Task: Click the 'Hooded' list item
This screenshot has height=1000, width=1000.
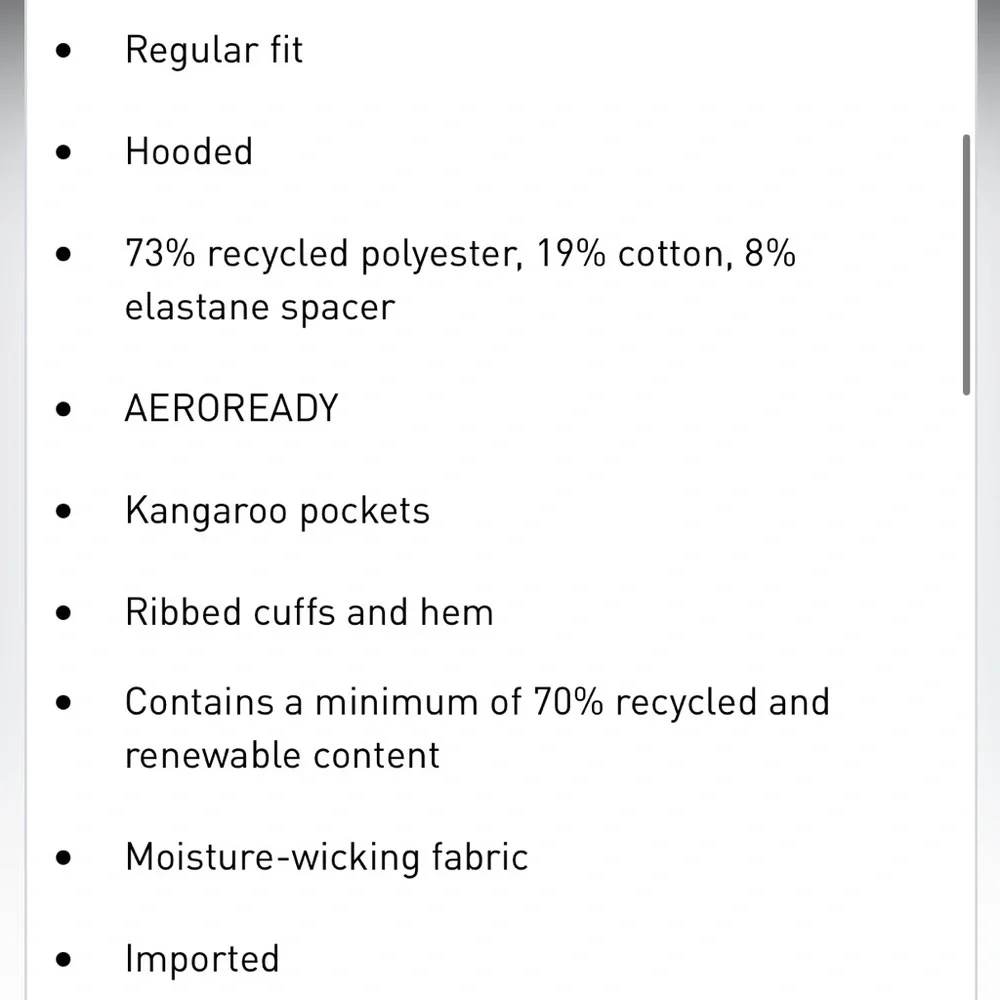Action: [189, 152]
